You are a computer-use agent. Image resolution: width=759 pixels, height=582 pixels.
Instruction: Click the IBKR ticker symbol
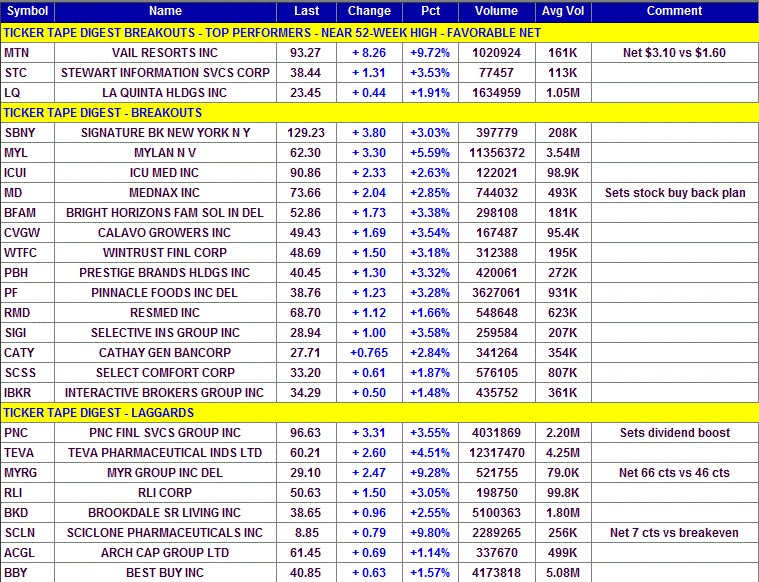(17, 392)
